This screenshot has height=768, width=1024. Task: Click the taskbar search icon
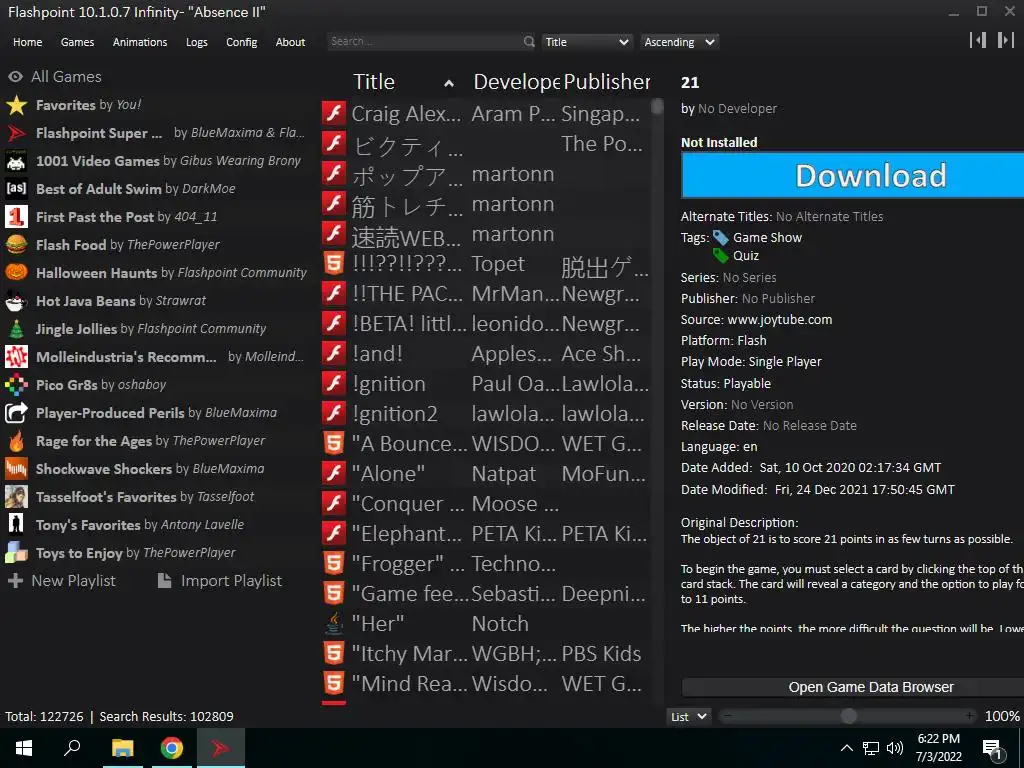click(72, 748)
